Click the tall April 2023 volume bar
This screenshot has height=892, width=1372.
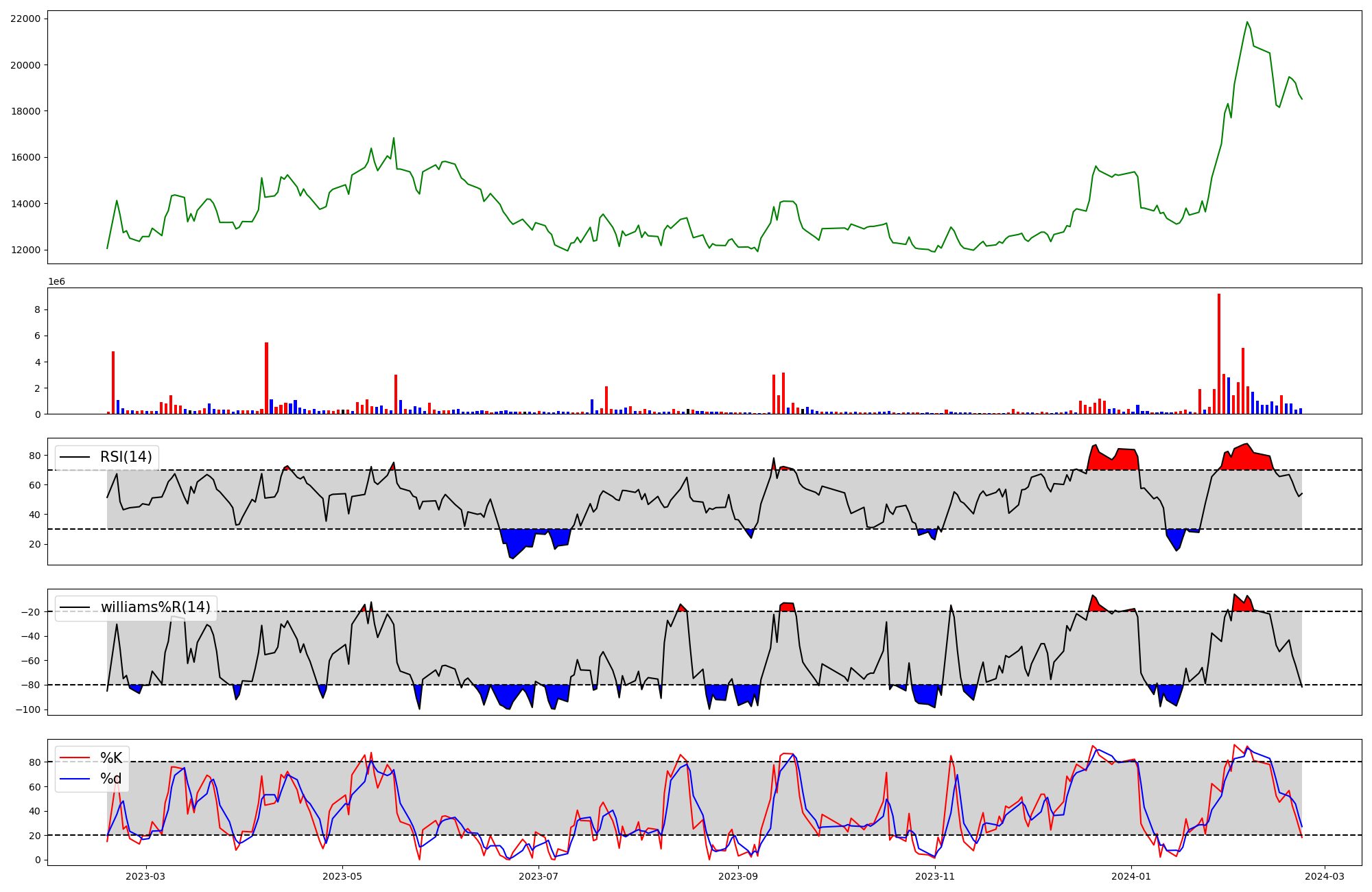pyautogui.click(x=266, y=377)
